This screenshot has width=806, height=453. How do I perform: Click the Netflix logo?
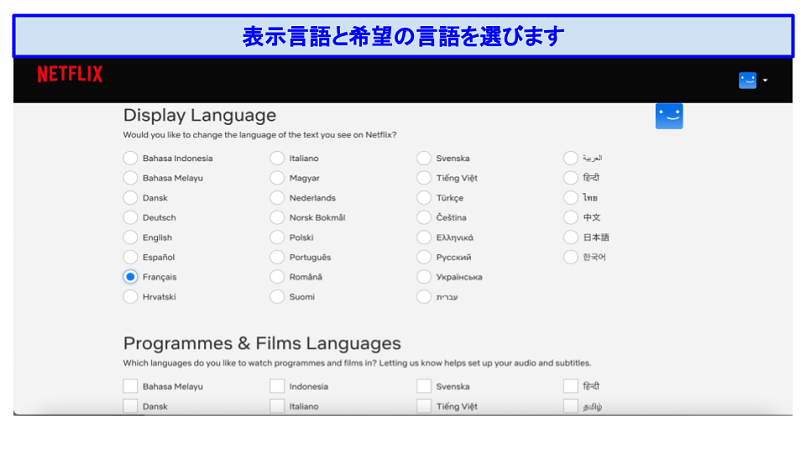tap(70, 74)
